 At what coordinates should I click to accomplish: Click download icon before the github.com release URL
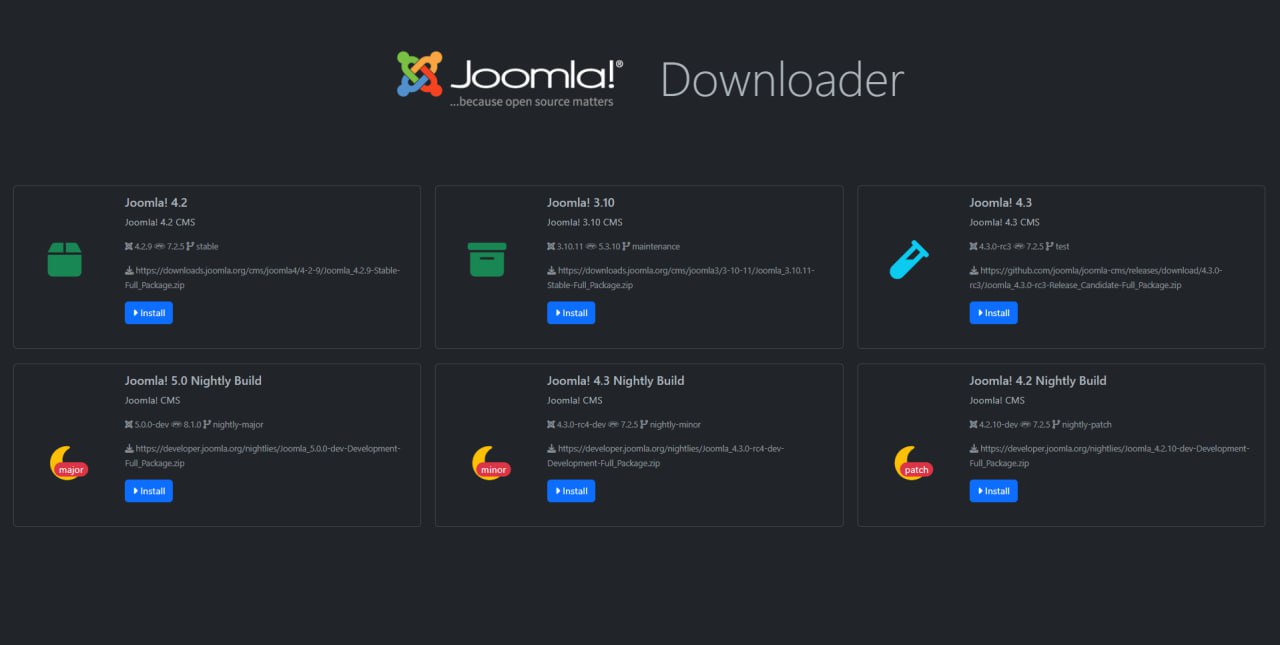(973, 270)
